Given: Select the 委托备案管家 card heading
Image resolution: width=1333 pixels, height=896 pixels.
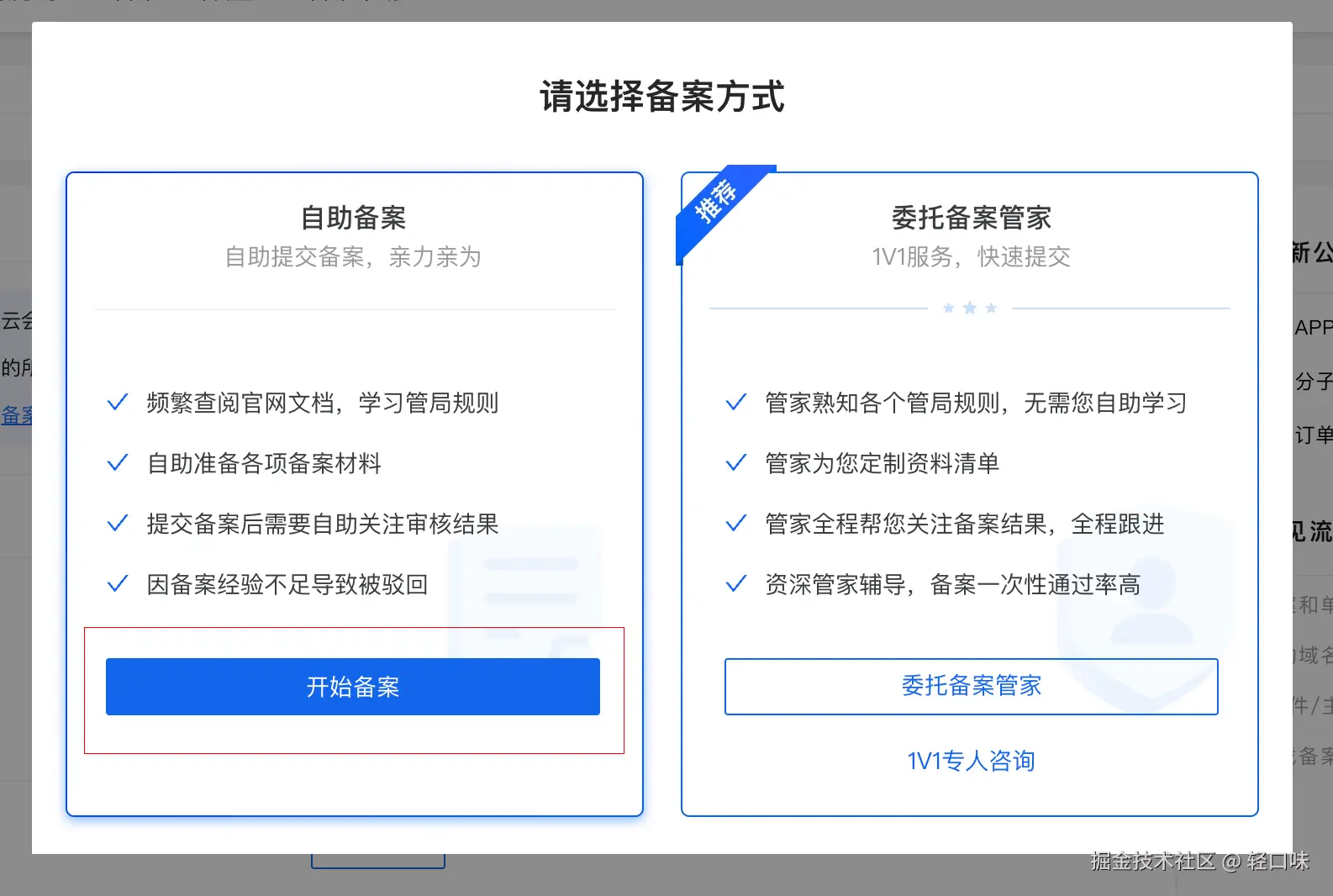Looking at the screenshot, I should (x=972, y=218).
